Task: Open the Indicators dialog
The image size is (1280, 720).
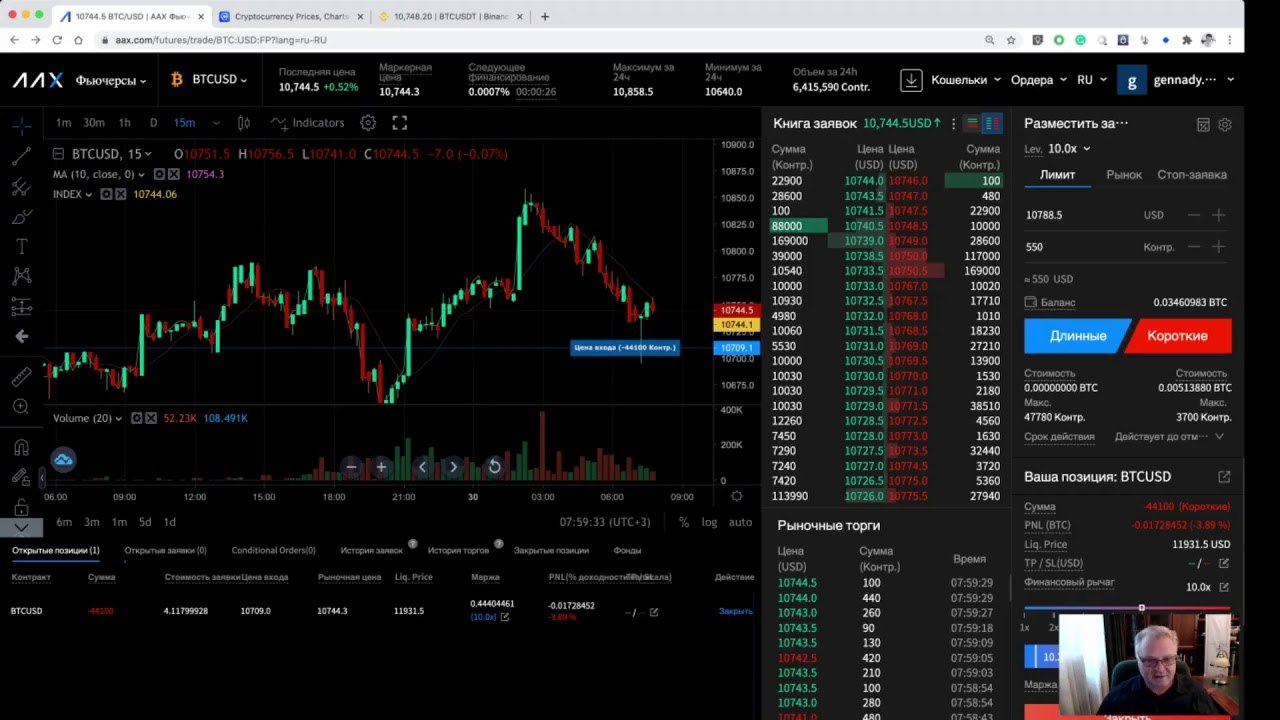Action: [308, 123]
